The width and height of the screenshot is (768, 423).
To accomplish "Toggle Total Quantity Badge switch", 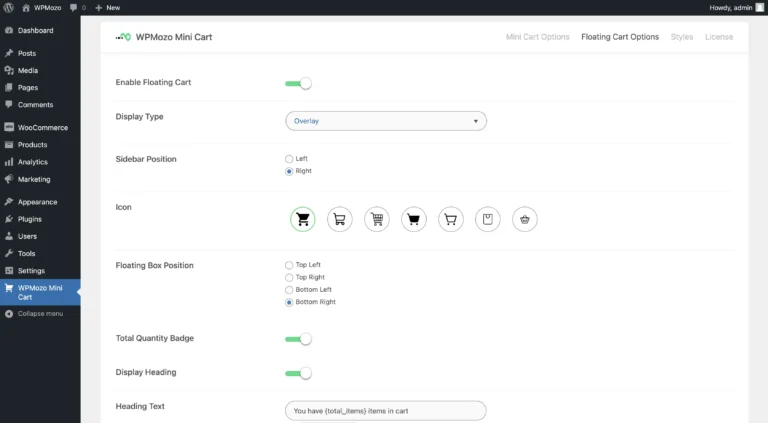I will click(298, 339).
